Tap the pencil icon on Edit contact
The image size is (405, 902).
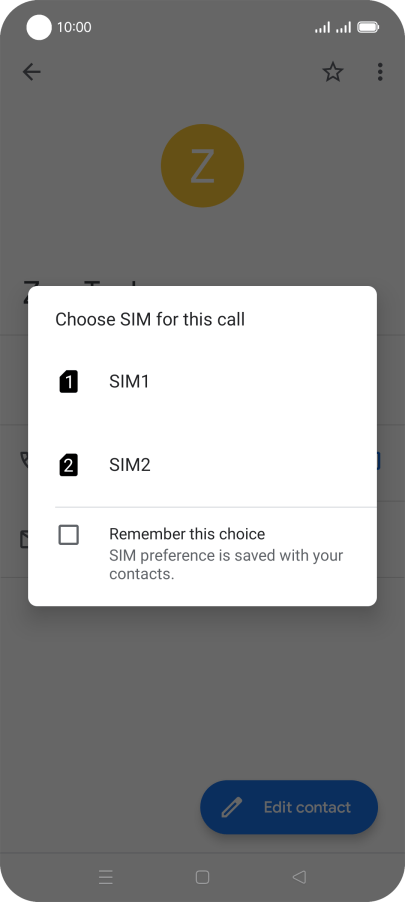tap(231, 807)
